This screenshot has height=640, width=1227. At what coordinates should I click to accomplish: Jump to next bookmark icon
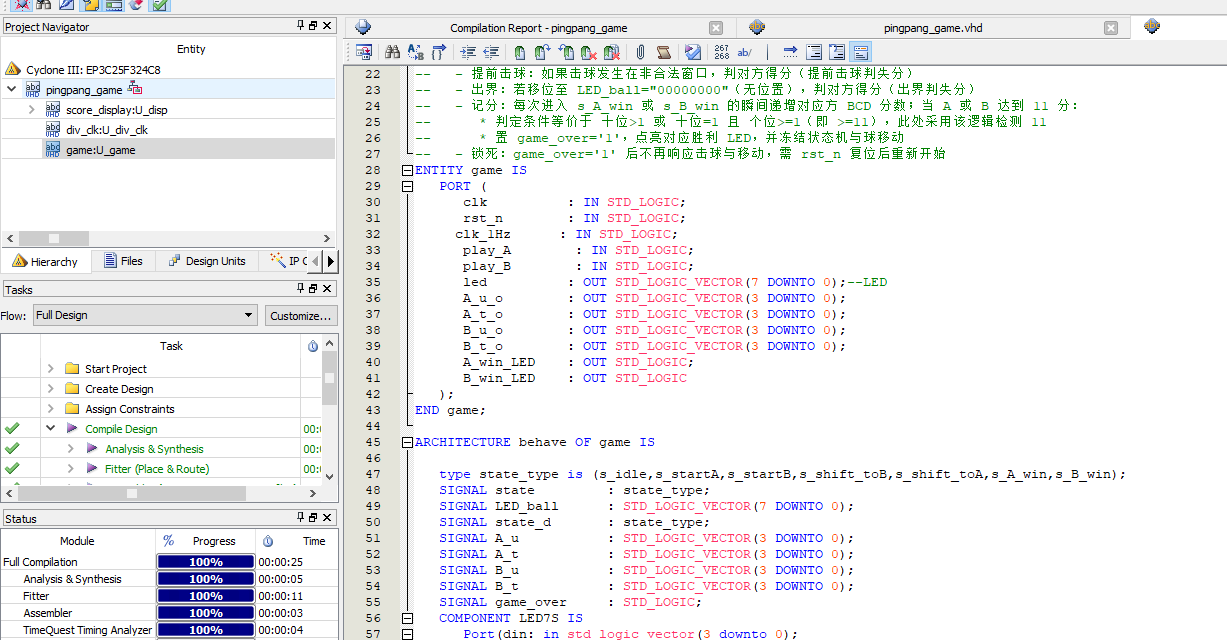pos(542,52)
